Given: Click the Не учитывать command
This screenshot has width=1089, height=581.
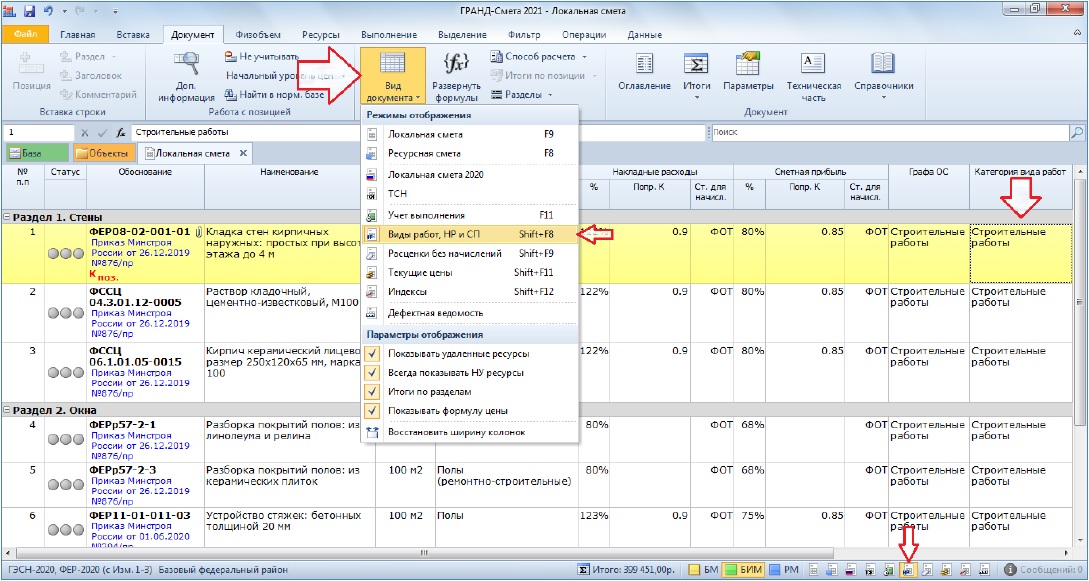Looking at the screenshot, I should pos(262,57).
